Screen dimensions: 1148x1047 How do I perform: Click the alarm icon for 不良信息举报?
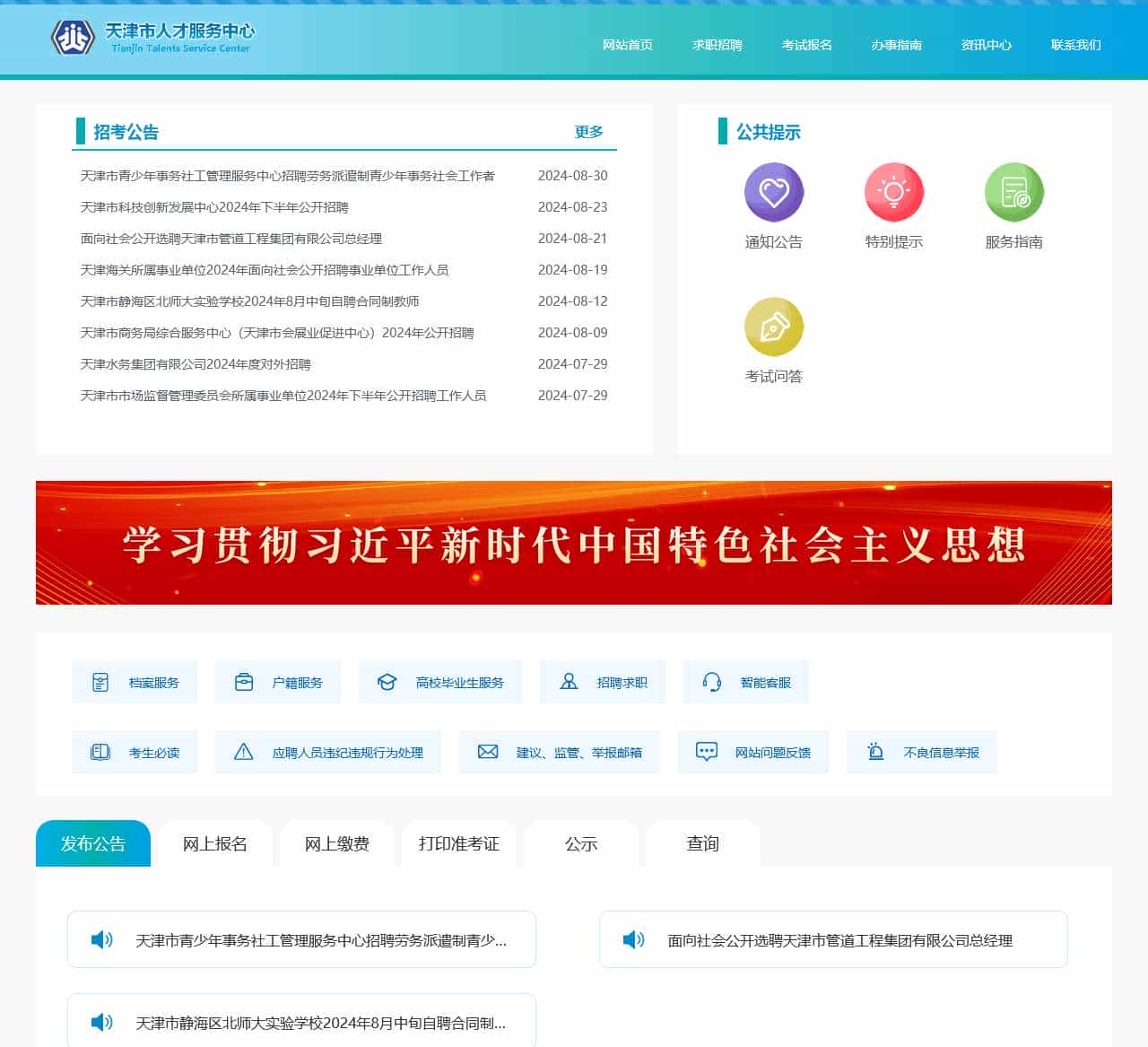click(x=876, y=752)
